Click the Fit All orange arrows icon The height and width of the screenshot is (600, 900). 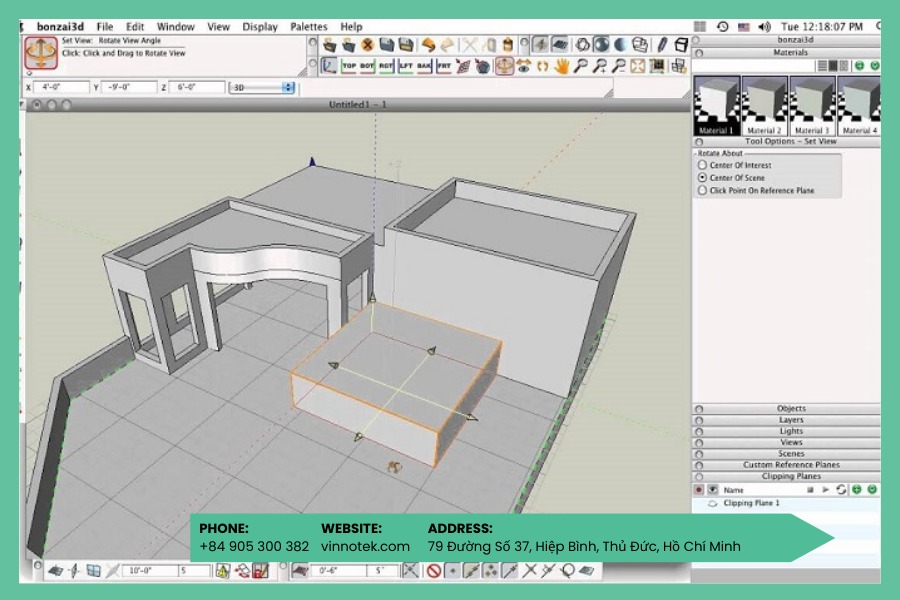tap(638, 67)
